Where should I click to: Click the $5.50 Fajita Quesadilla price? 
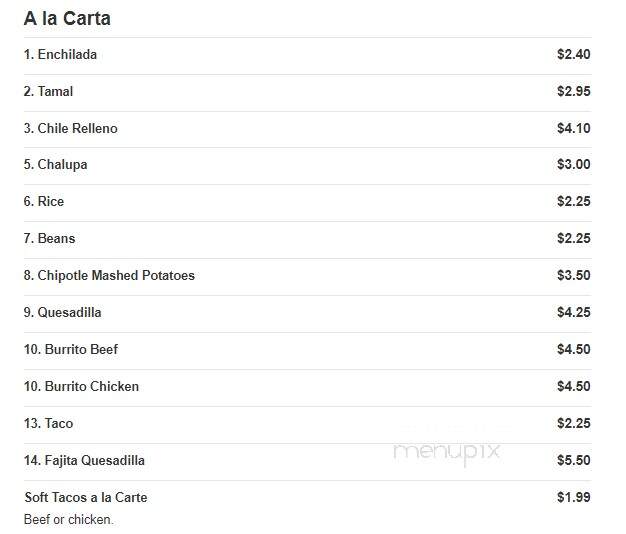coord(574,460)
